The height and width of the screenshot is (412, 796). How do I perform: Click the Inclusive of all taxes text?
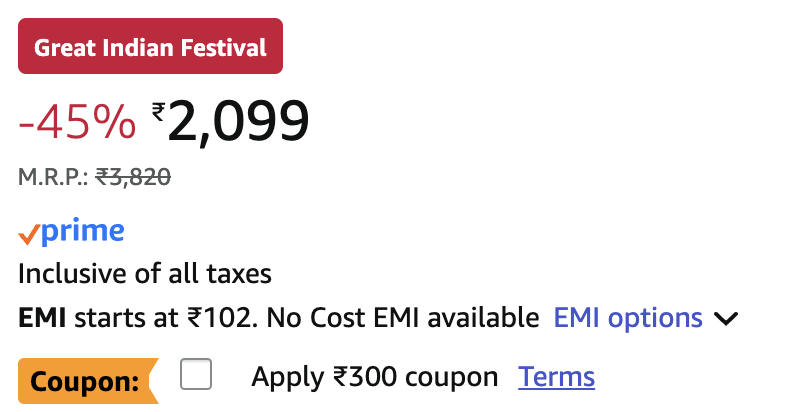coord(145,274)
